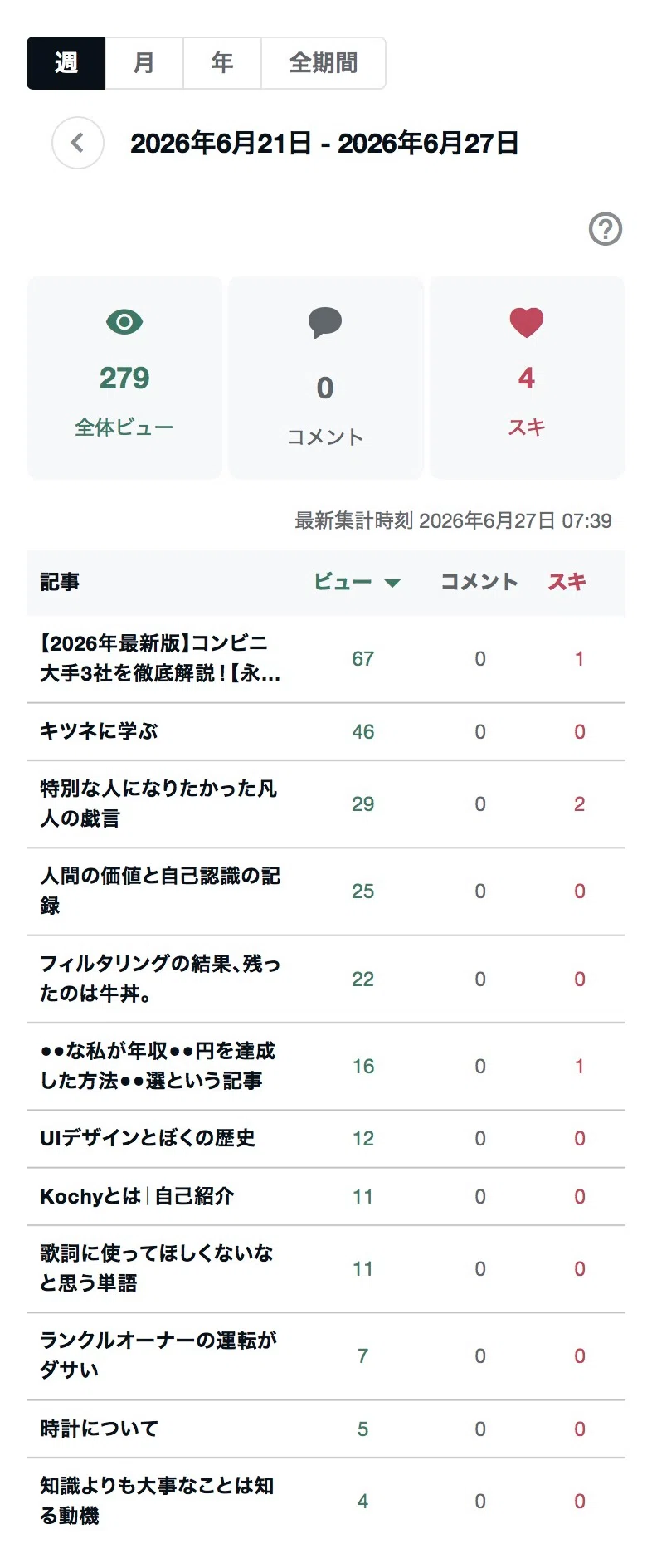Image resolution: width=652 pixels, height=1568 pixels.
Task: Sort by the コメント column header
Action: click(479, 582)
